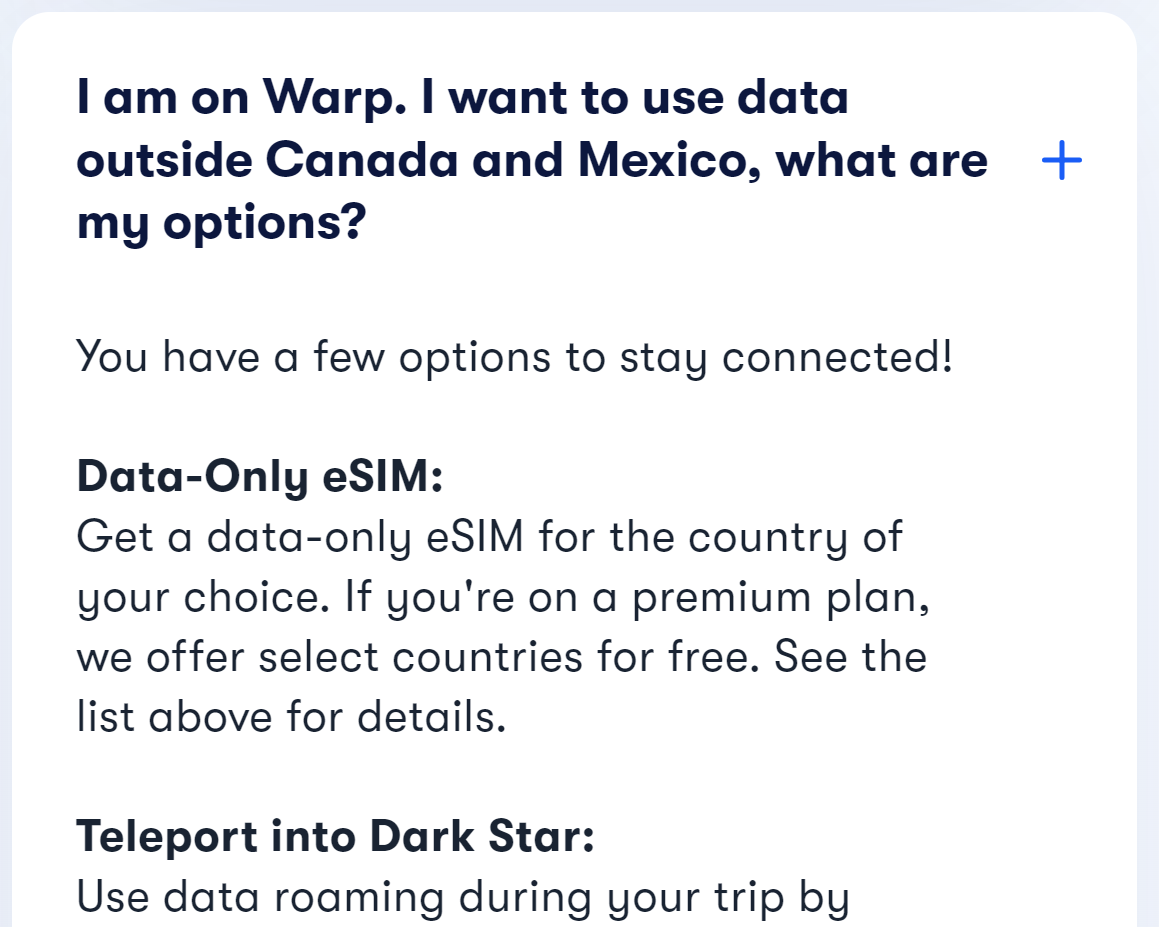Click the "Teleport into Dark Star:" subheading
1159x927 pixels.
336,837
